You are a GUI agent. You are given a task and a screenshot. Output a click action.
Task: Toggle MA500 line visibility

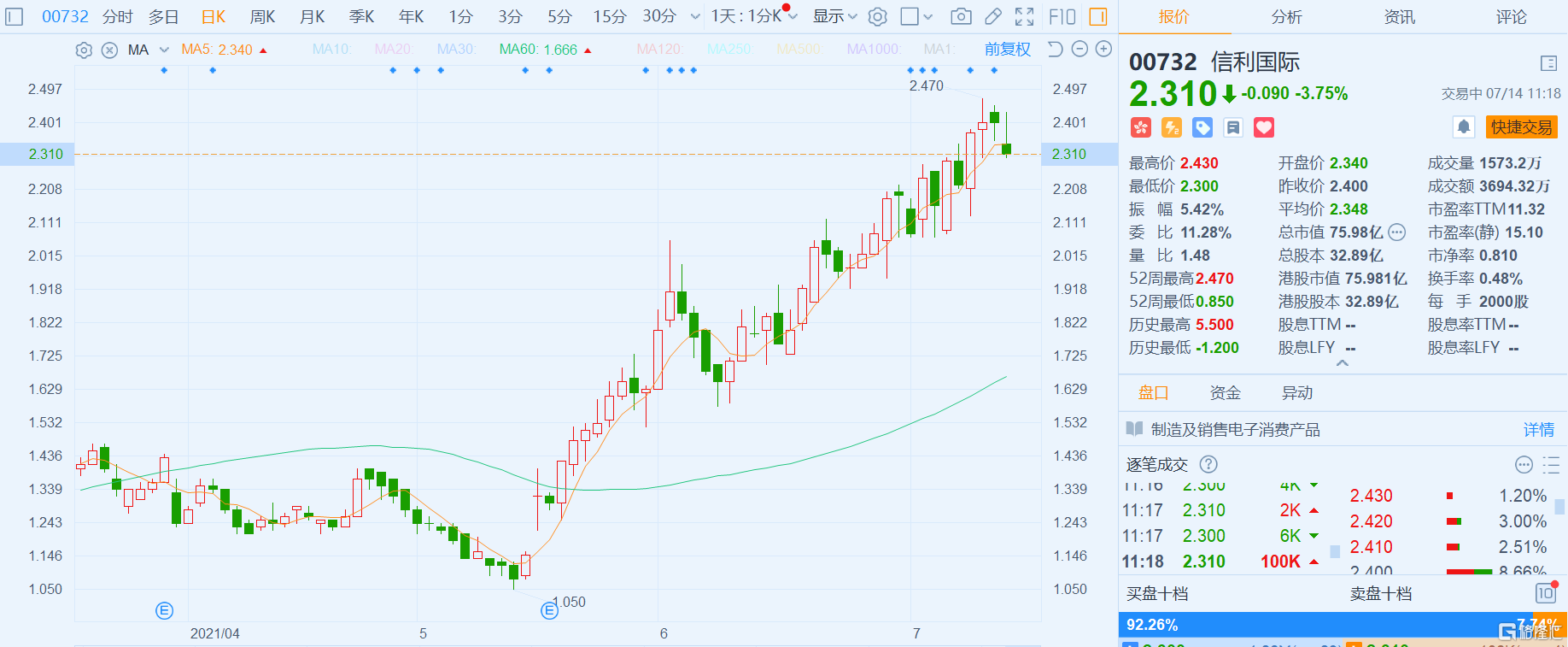click(x=799, y=50)
